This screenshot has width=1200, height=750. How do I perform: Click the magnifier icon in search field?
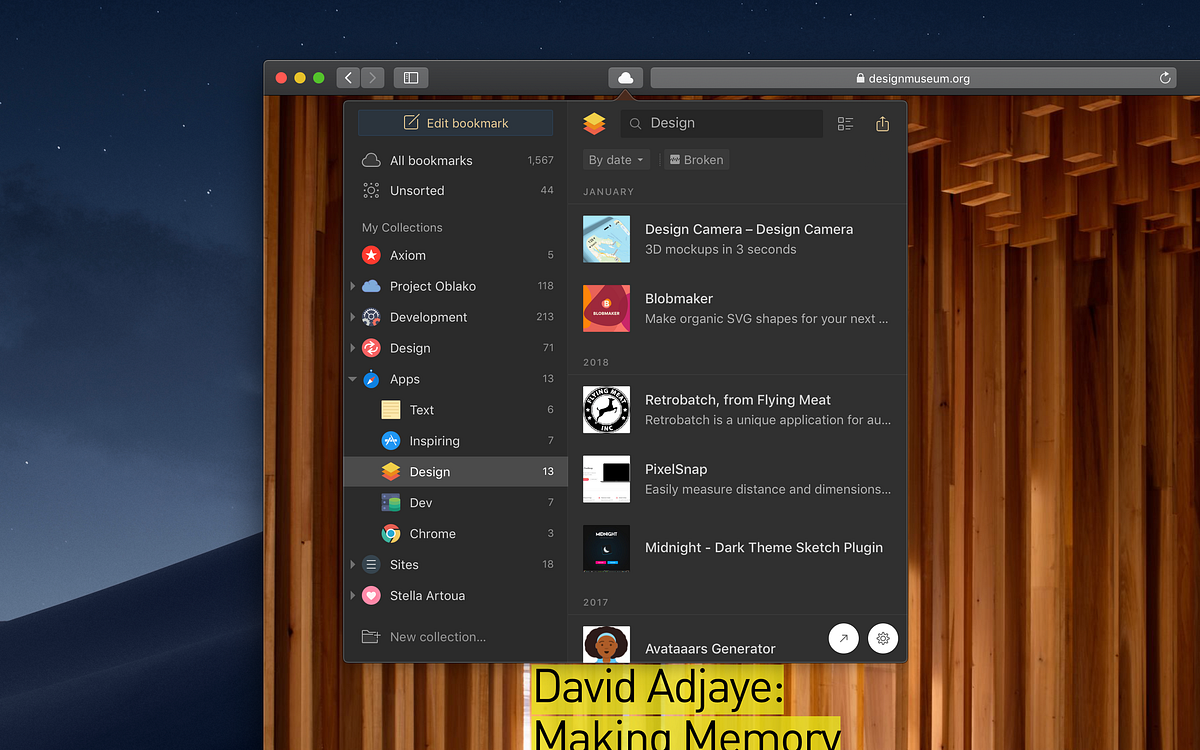click(635, 124)
